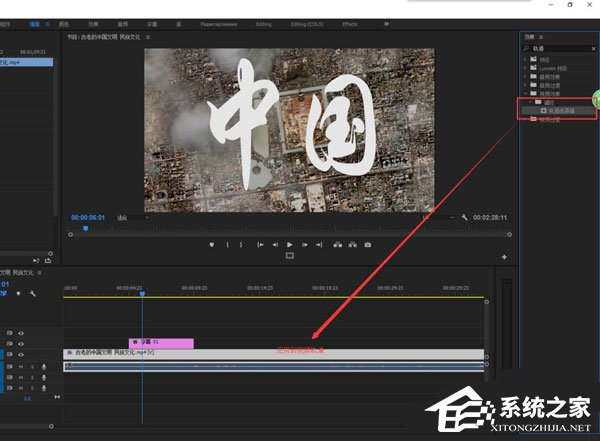Image resolution: width=600 pixels, height=441 pixels.
Task: Click the Program monitor scrubber playhead
Action: pyautogui.click(x=86, y=229)
